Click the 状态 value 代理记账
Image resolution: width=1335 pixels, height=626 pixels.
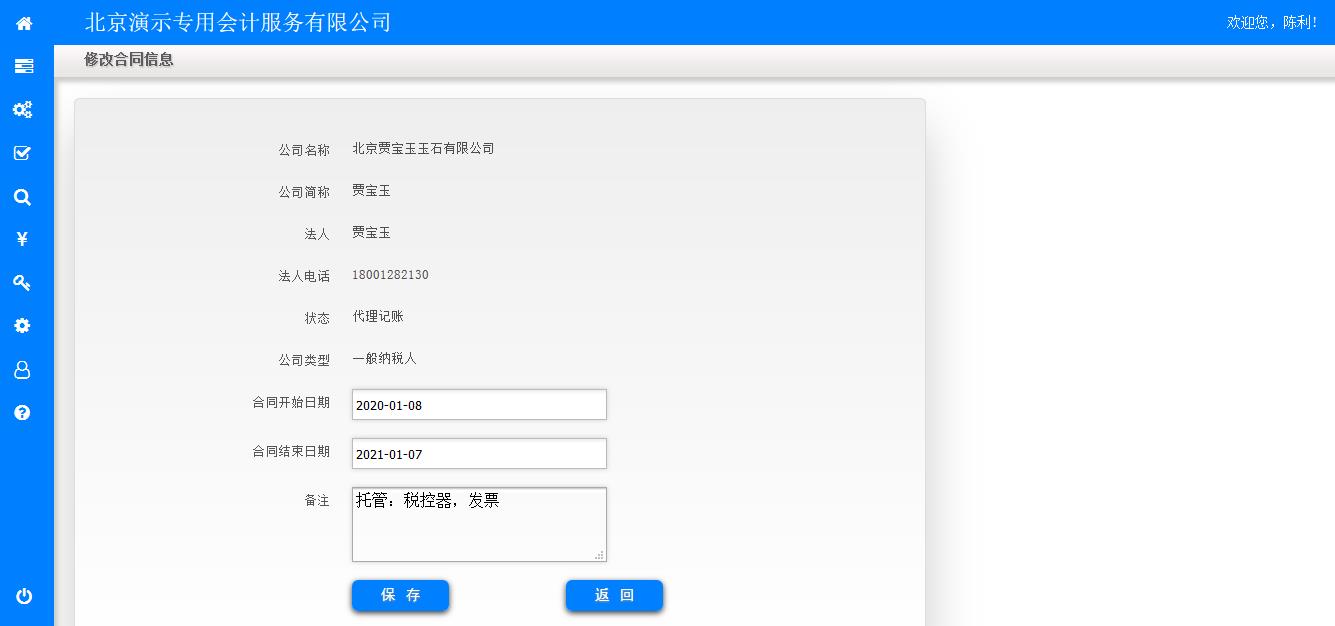coord(378,317)
